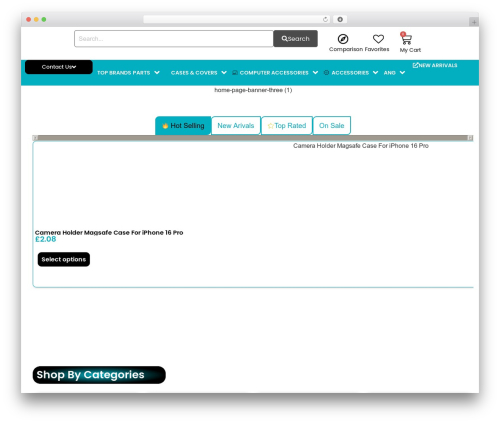Open Camera Holder Magsafe Case bold title
The image size is (500, 423).
point(109,233)
